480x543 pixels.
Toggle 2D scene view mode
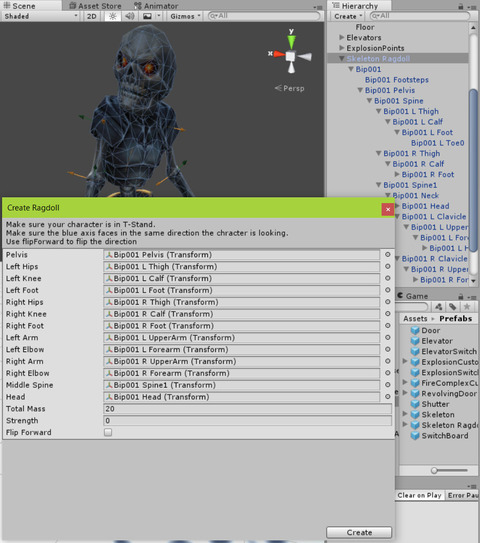pos(92,16)
